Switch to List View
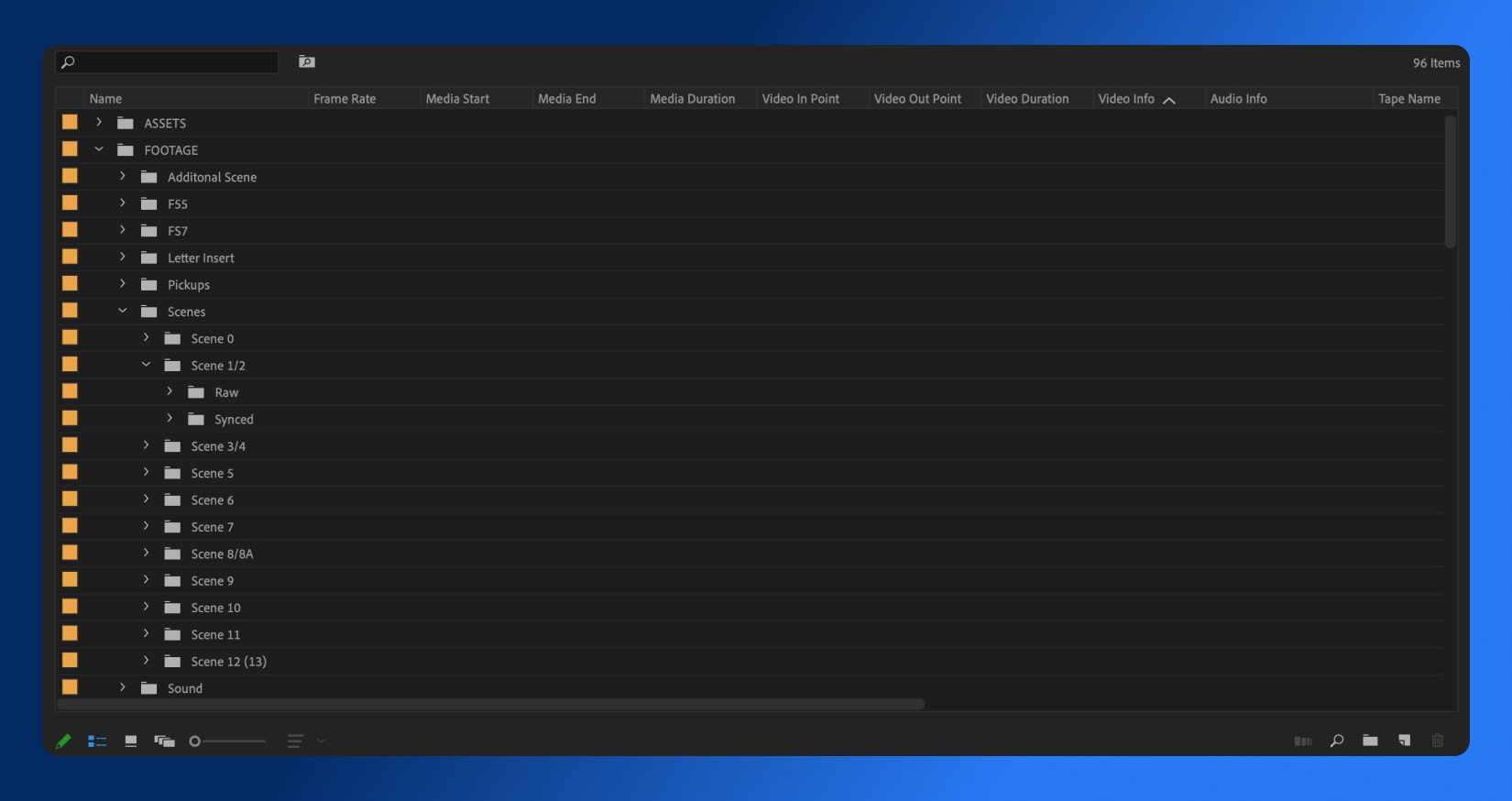 point(97,741)
